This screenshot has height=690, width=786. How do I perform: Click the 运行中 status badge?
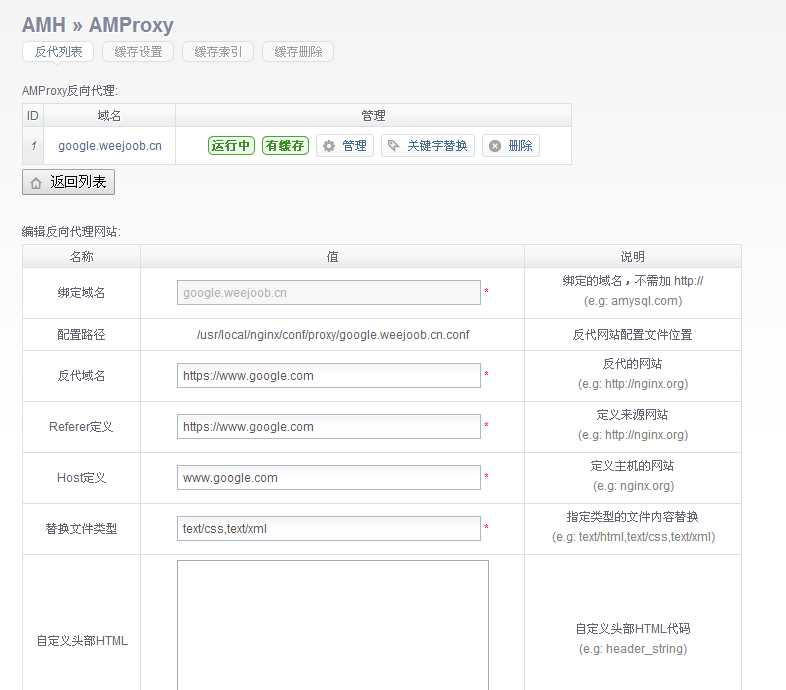[x=231, y=146]
